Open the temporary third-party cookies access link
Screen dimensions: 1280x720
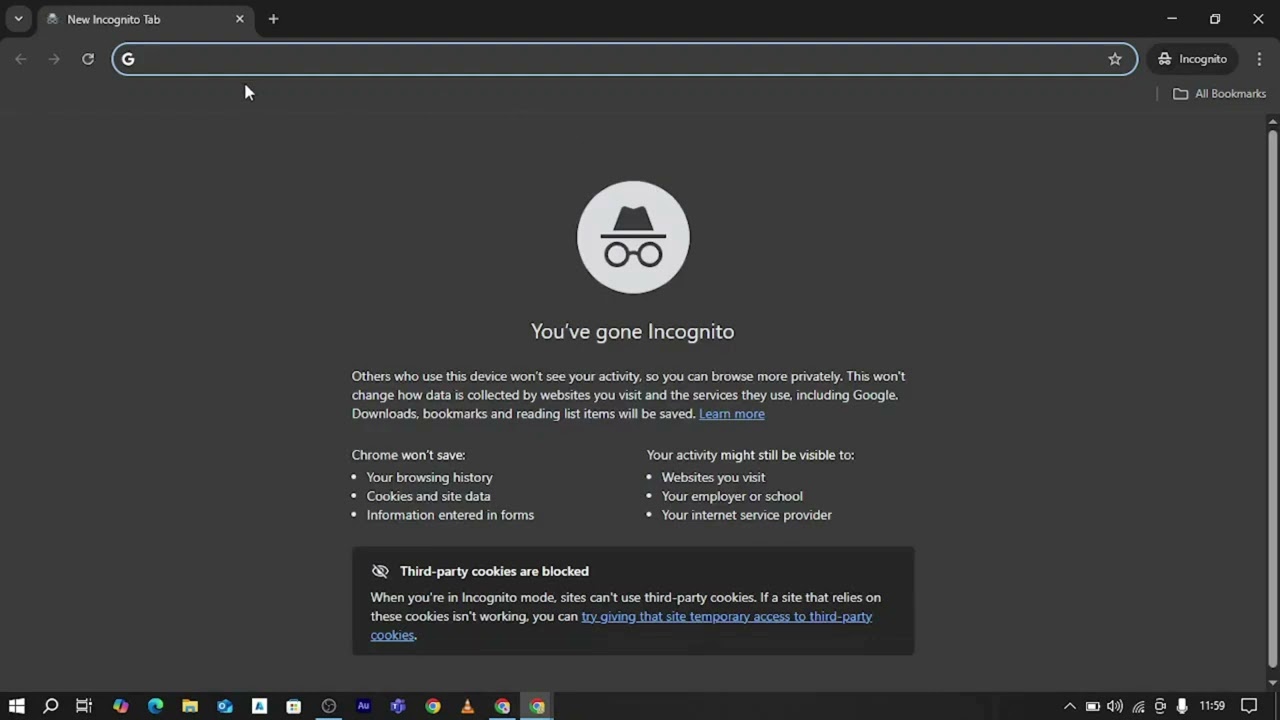point(622,626)
